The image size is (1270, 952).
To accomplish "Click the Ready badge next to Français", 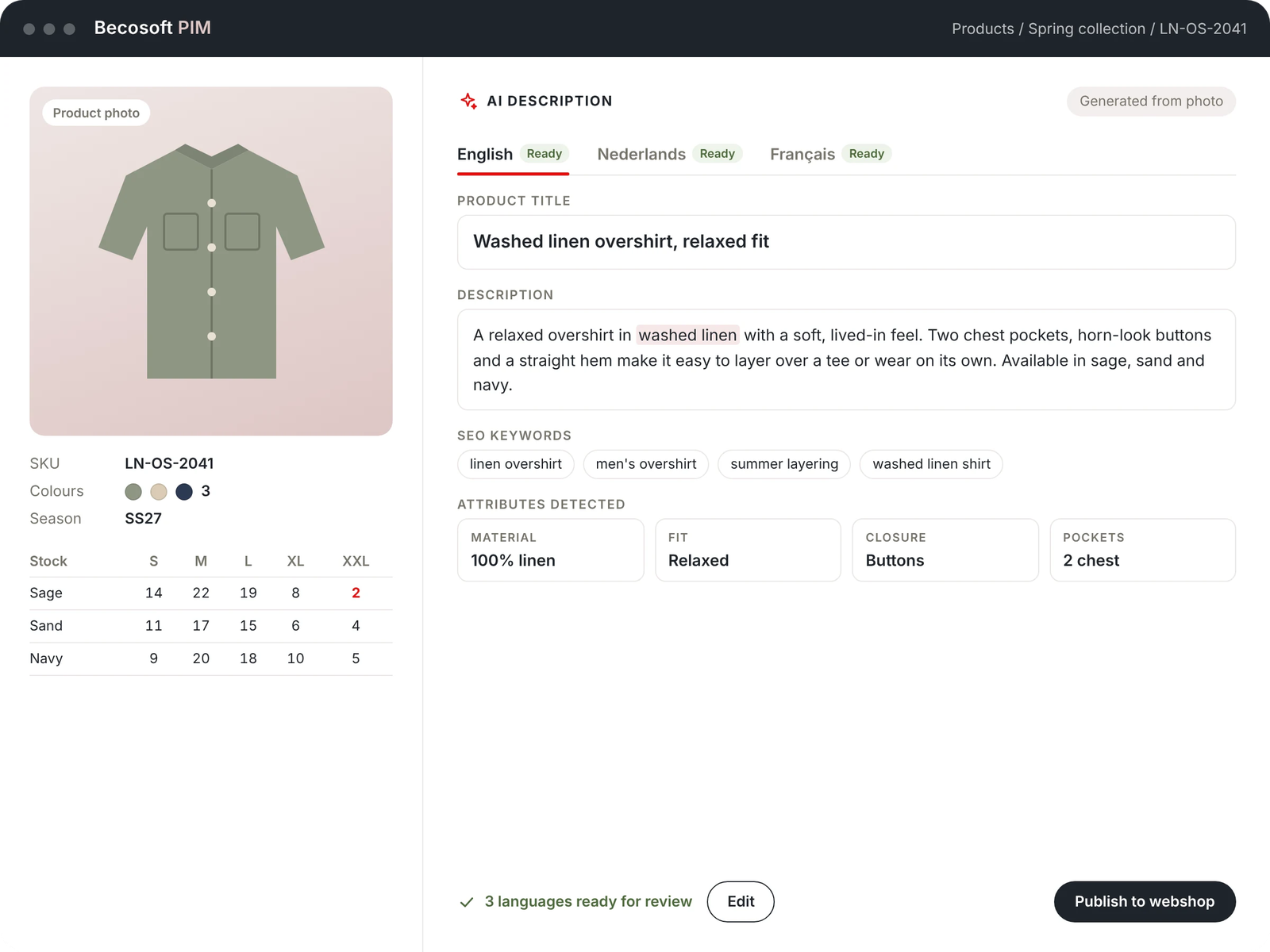I will coord(867,154).
